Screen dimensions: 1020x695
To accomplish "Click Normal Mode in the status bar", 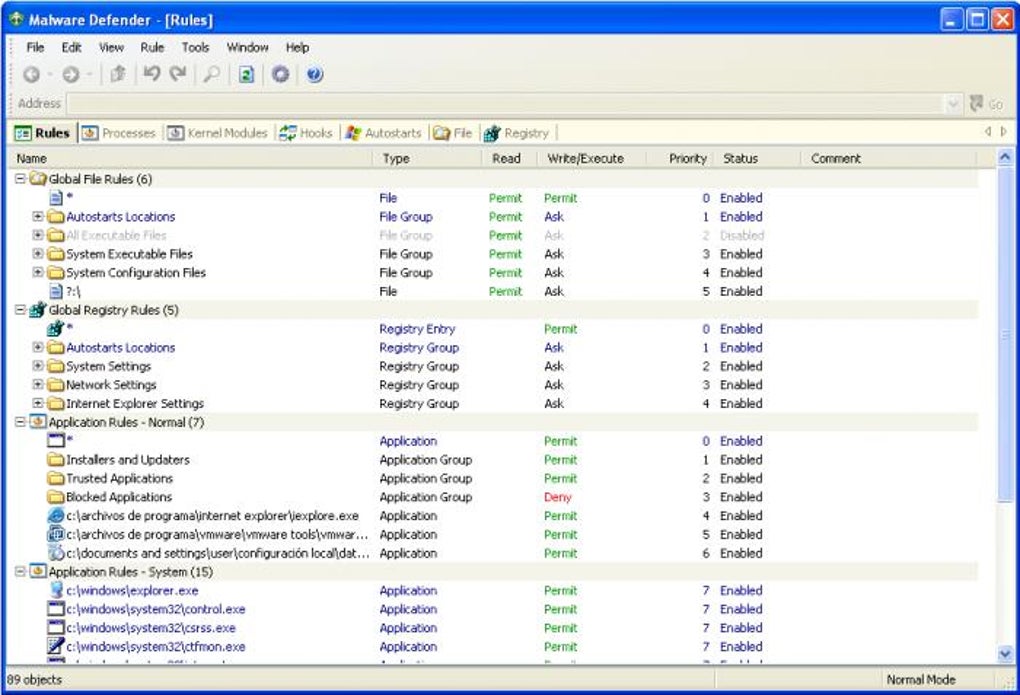I will coord(920,679).
